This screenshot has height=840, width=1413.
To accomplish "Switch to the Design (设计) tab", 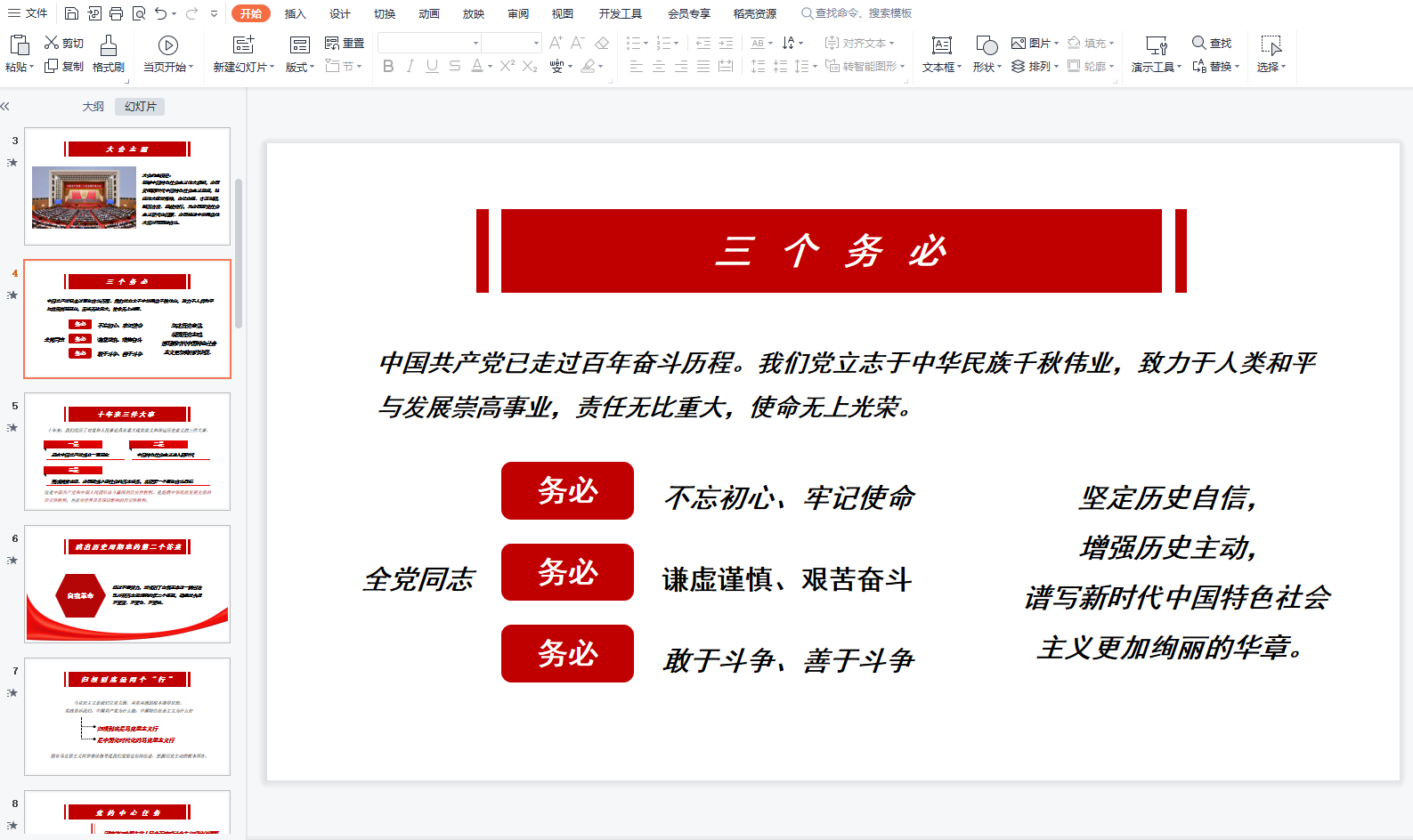I will (340, 13).
